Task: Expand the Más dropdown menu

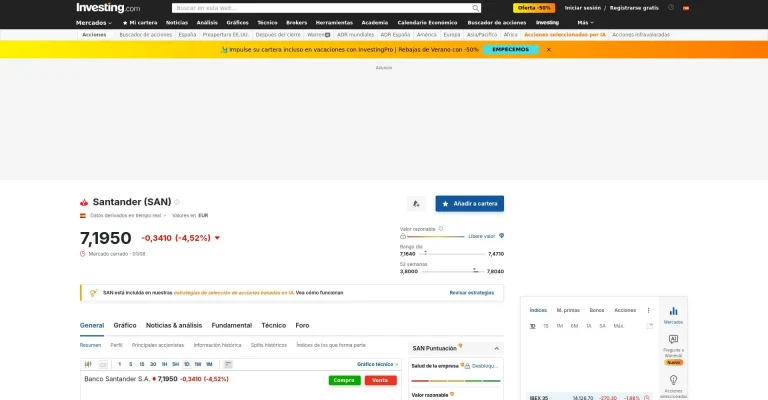Action: point(585,23)
